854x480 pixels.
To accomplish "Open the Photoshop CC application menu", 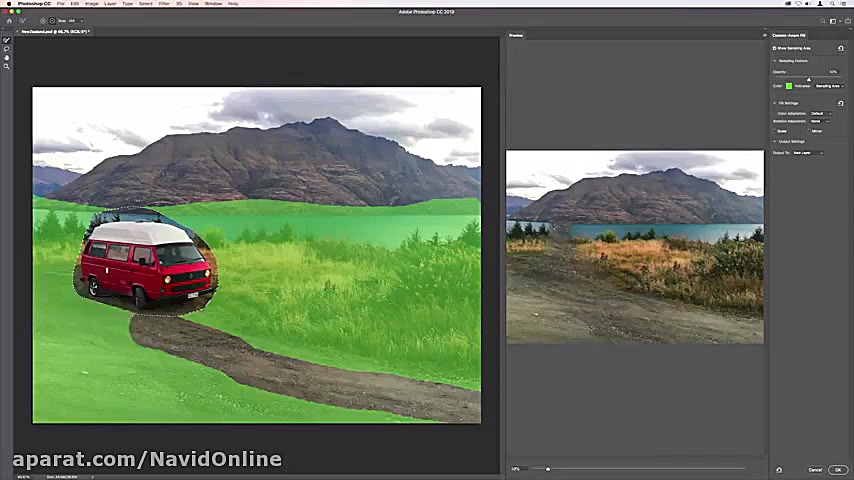I will (x=34, y=3).
